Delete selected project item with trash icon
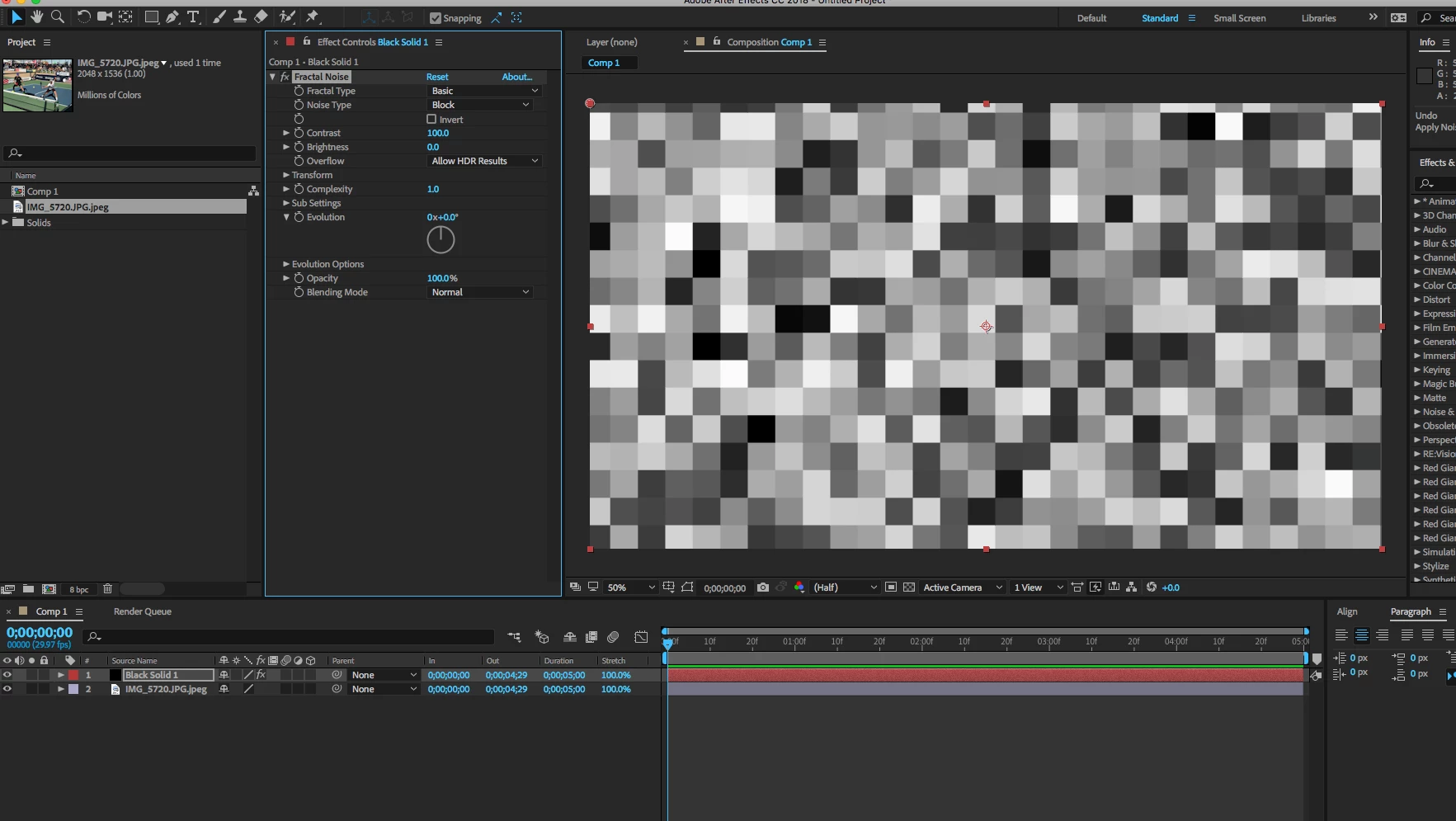This screenshot has width=1456, height=821. [x=107, y=589]
